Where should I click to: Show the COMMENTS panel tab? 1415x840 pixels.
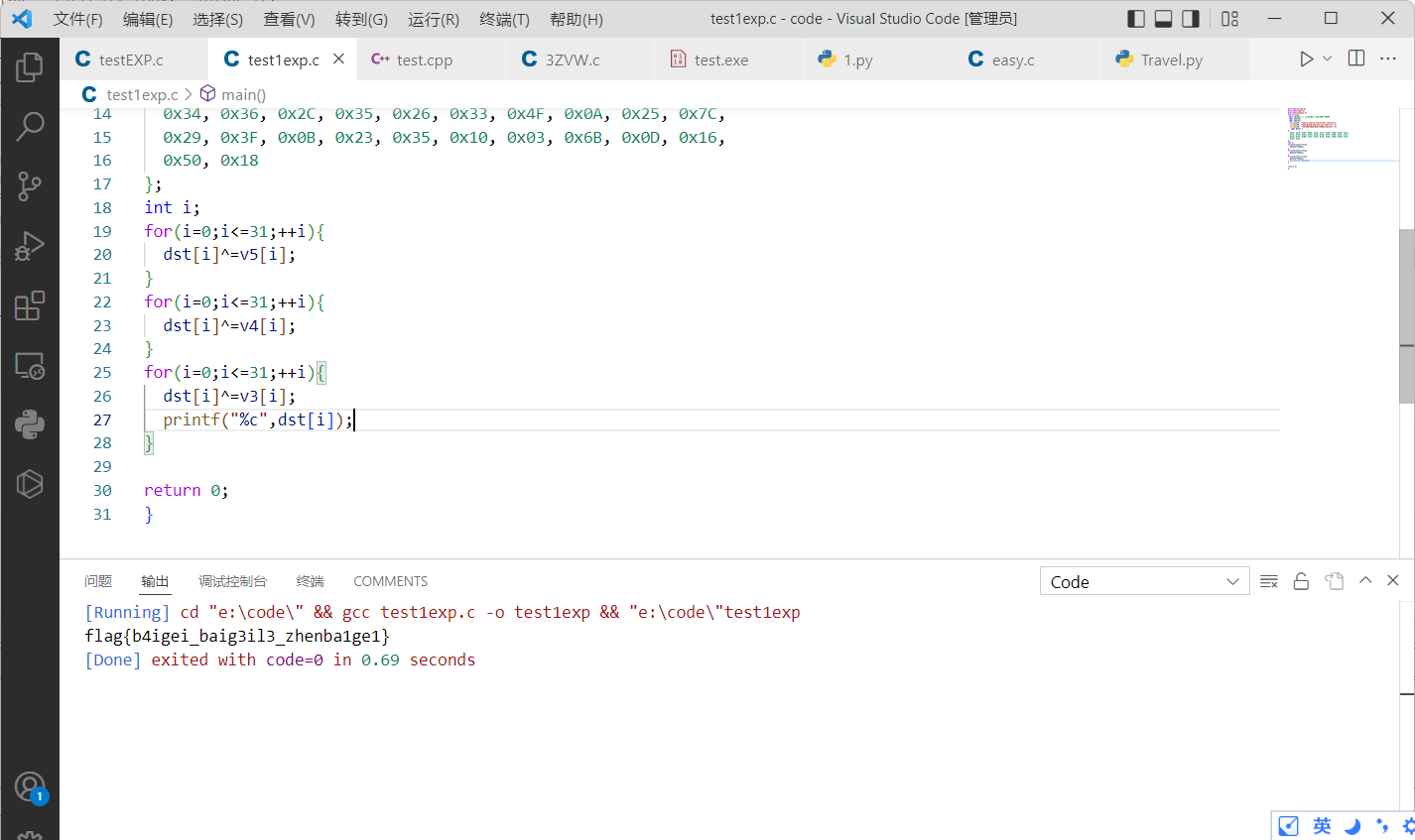391,581
